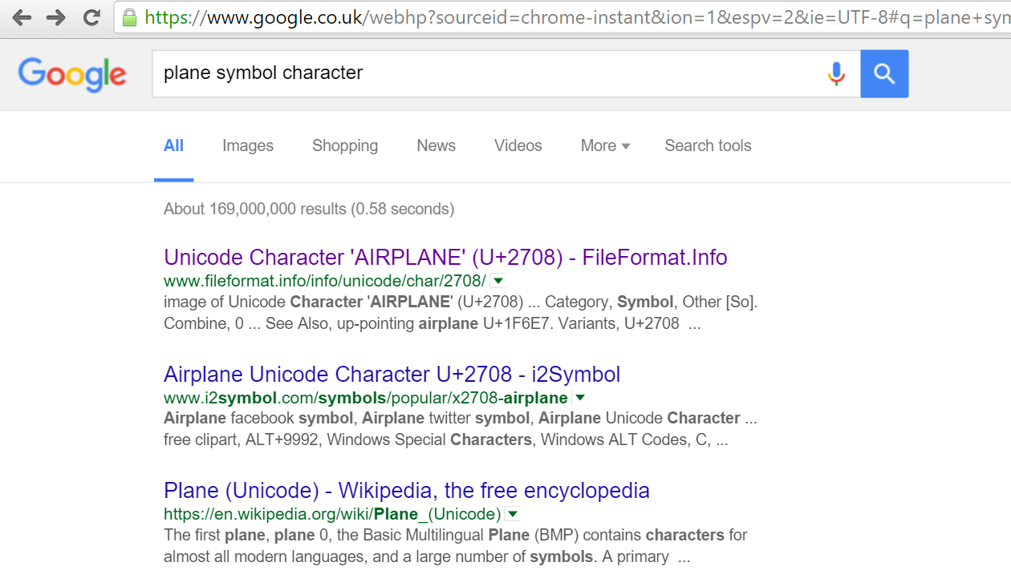Image resolution: width=1011 pixels, height=574 pixels.
Task: Open the Plane (Unicode) Wikipedia result
Action: [x=406, y=490]
